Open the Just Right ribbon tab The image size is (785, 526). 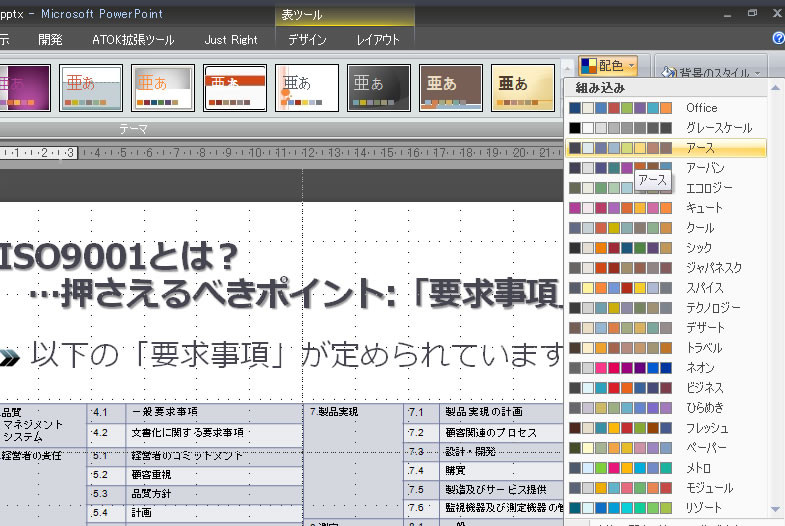231,40
